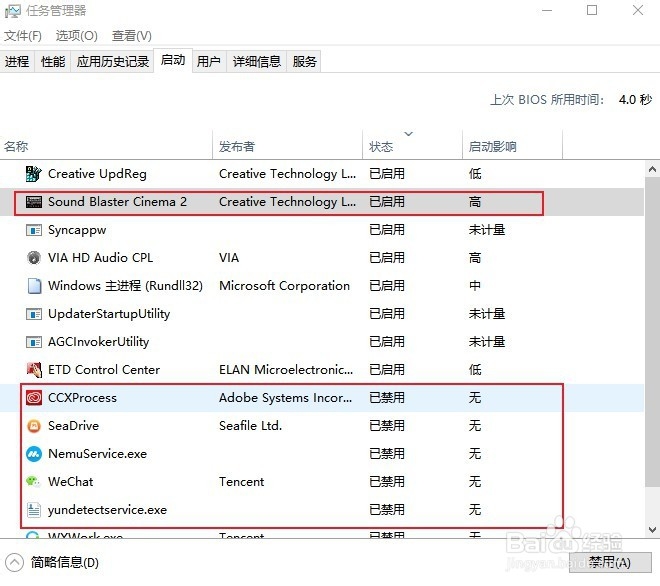
Task: Click the yundetectservice.exe document icon
Action: click(34, 510)
